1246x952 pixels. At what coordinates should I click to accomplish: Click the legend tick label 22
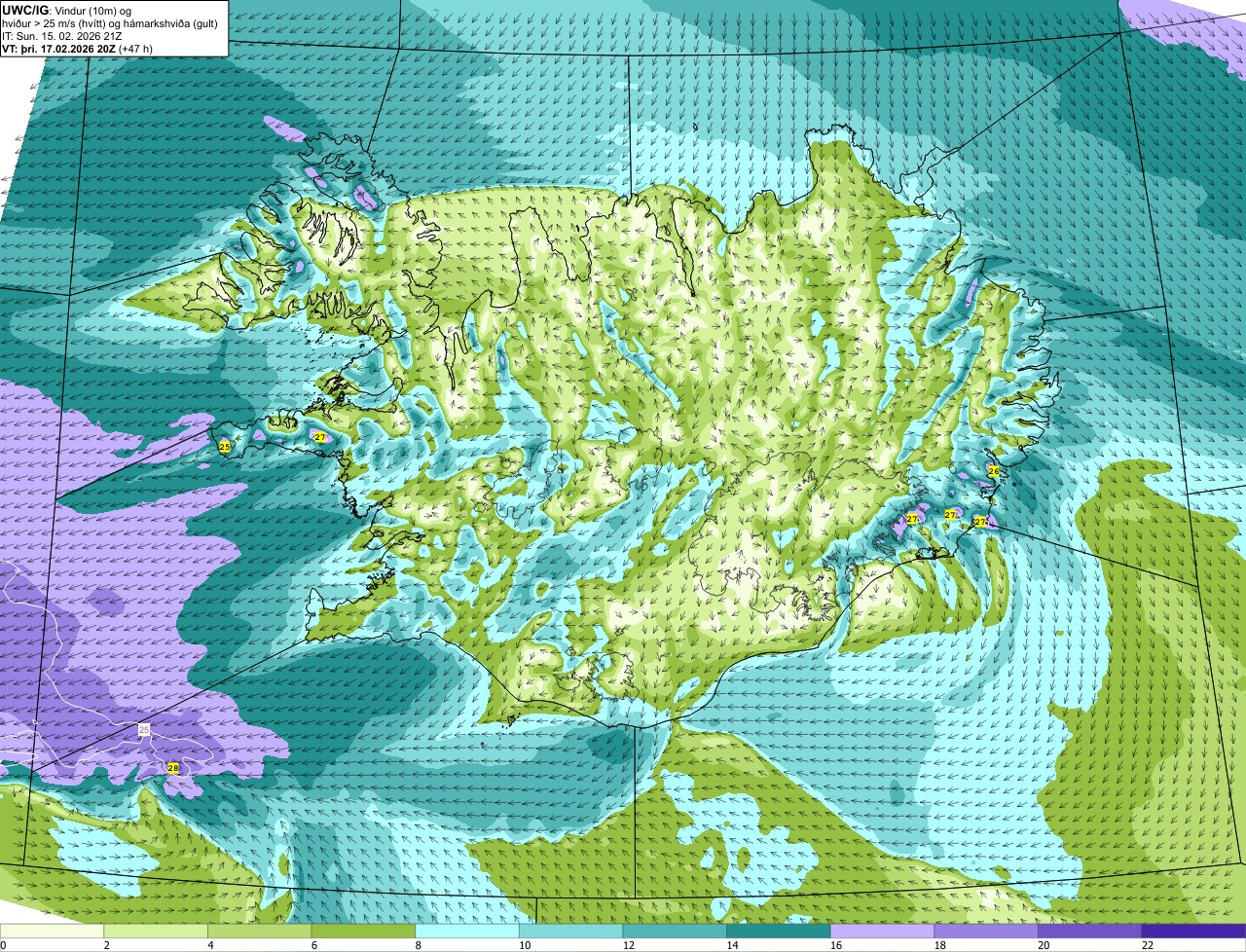pos(1148,945)
